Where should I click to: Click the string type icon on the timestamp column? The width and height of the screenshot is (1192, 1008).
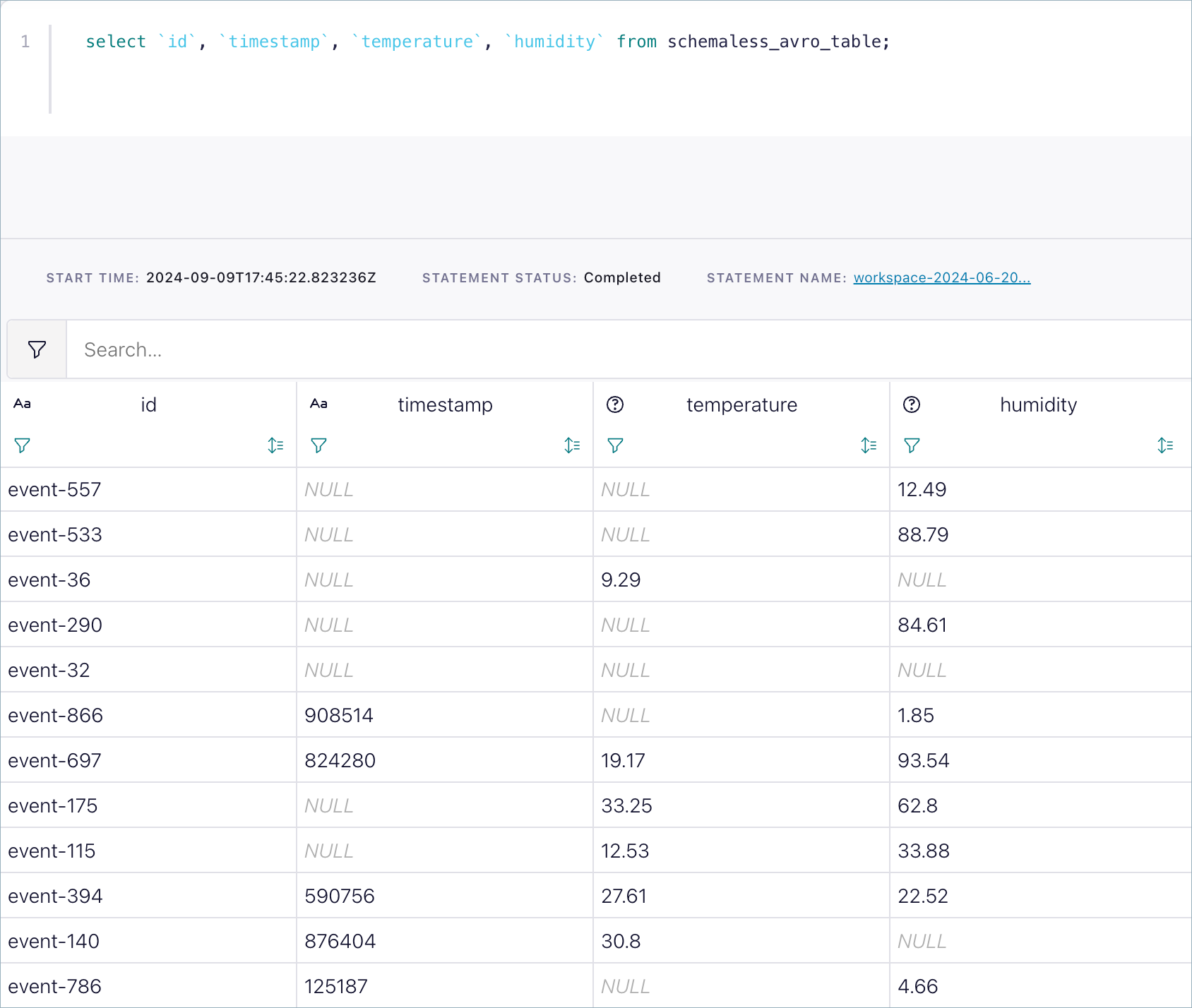319,404
